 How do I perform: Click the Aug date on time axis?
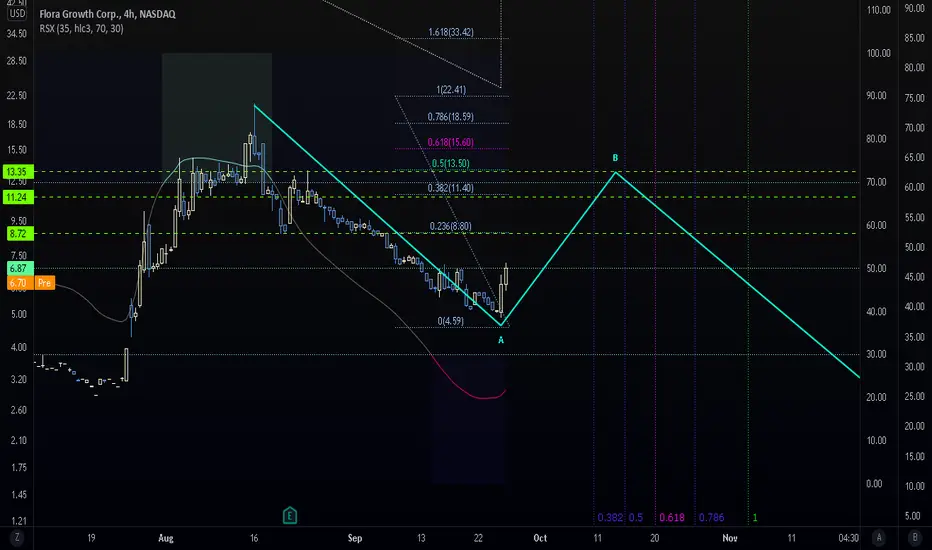[166, 538]
